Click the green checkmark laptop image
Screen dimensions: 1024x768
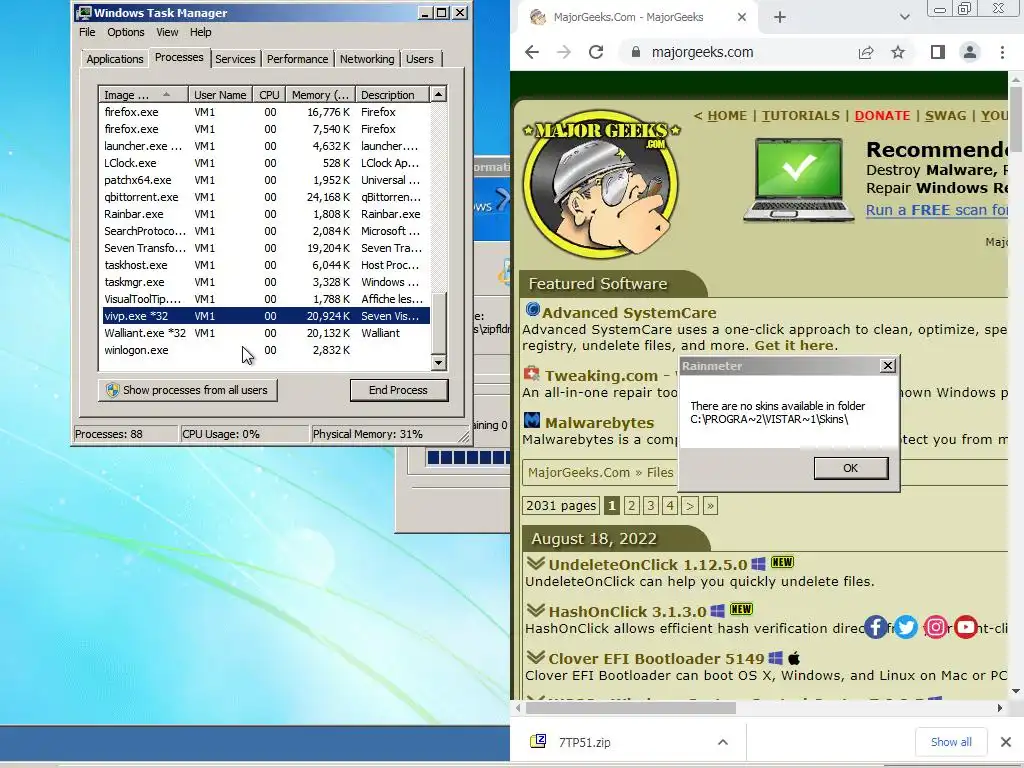click(799, 180)
